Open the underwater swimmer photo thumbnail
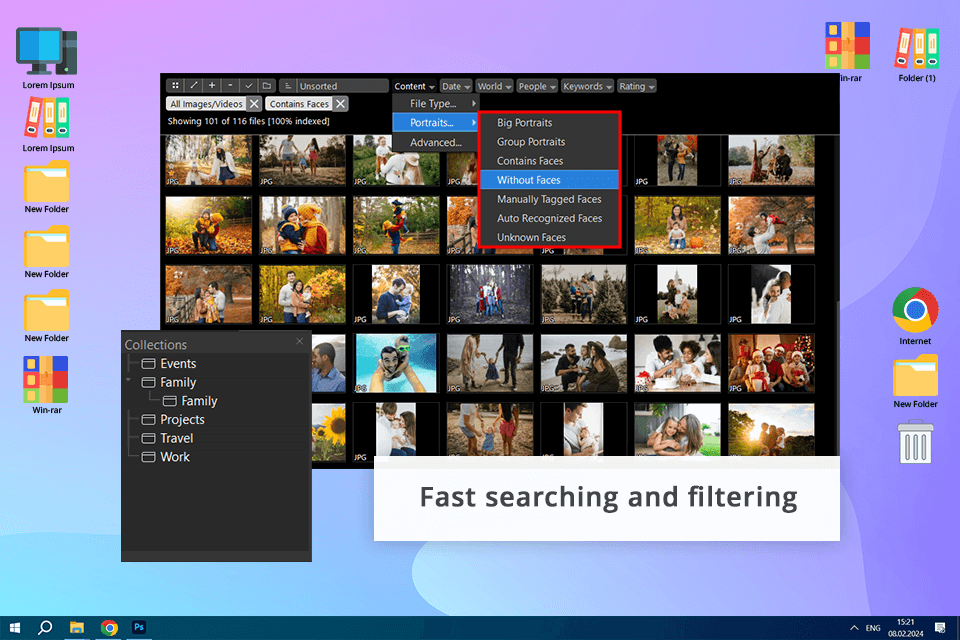 click(396, 363)
